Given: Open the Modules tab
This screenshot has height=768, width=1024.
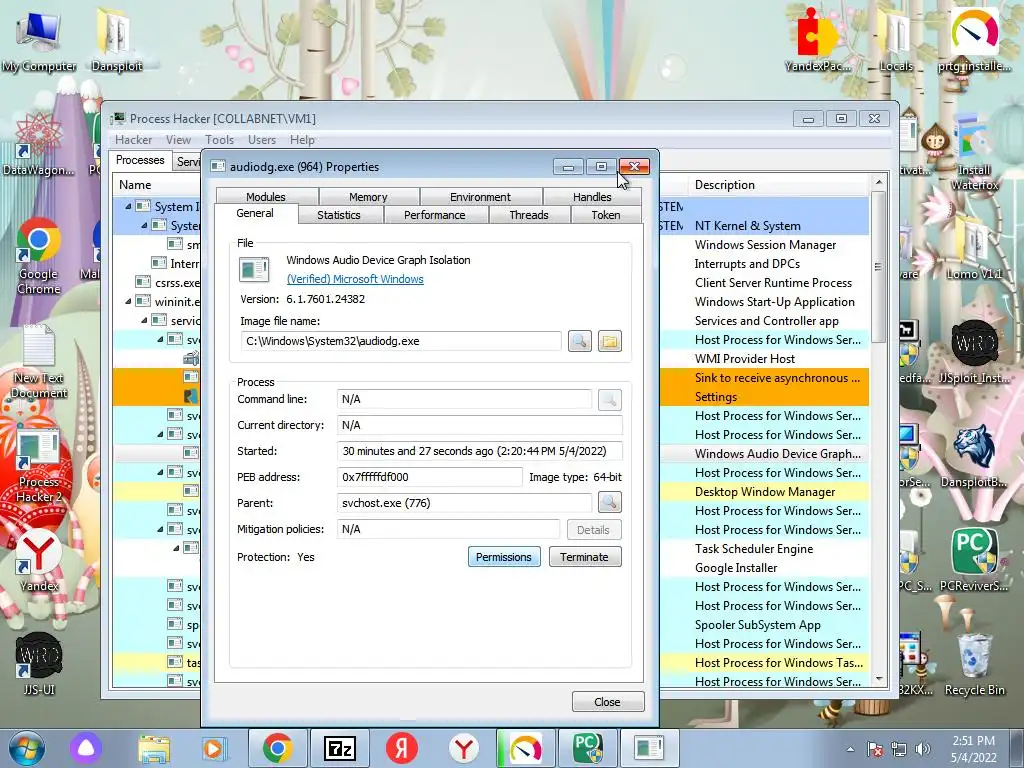Looking at the screenshot, I should pyautogui.click(x=266, y=197).
